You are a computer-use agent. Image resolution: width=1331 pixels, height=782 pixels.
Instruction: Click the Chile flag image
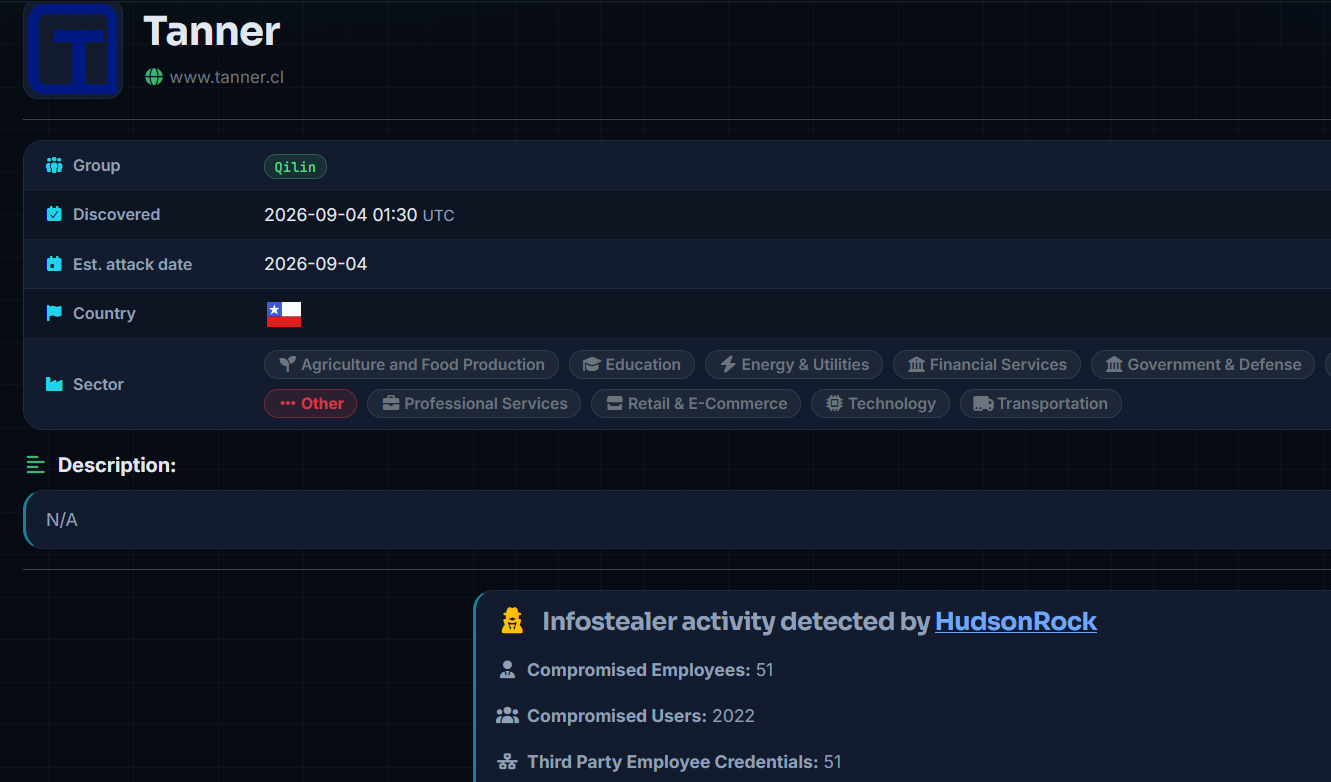pos(284,314)
